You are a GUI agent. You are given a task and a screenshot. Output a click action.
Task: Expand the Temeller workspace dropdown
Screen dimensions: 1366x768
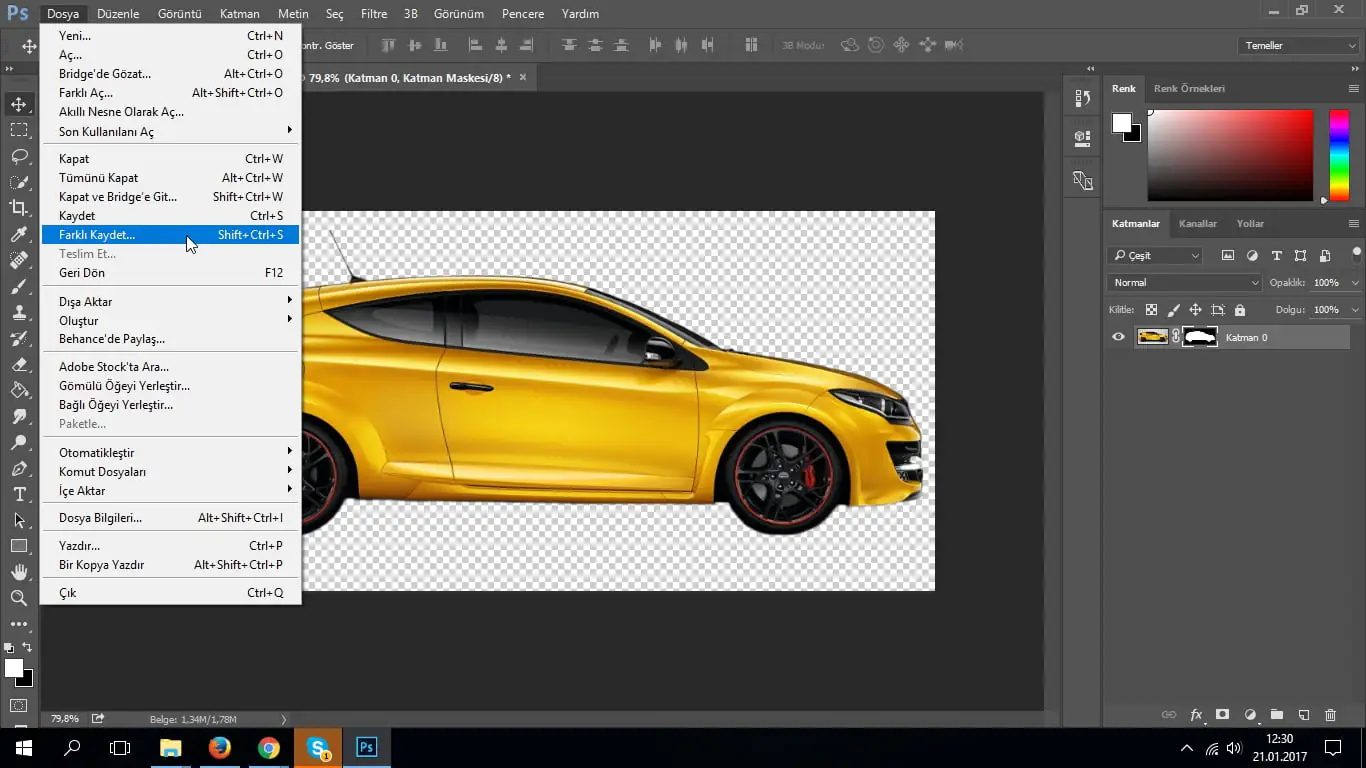1297,46
